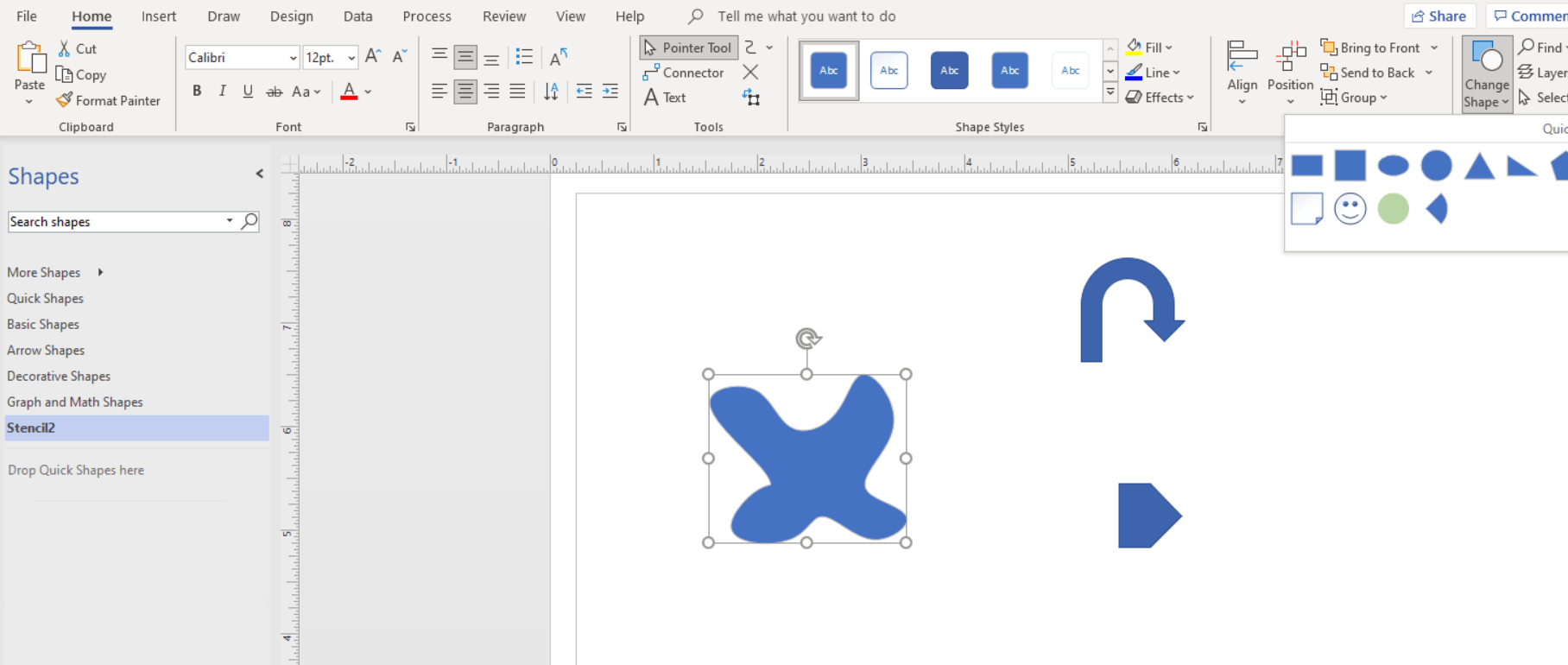Apply the dark blue shape style swatch
1568x665 pixels.
coord(949,70)
